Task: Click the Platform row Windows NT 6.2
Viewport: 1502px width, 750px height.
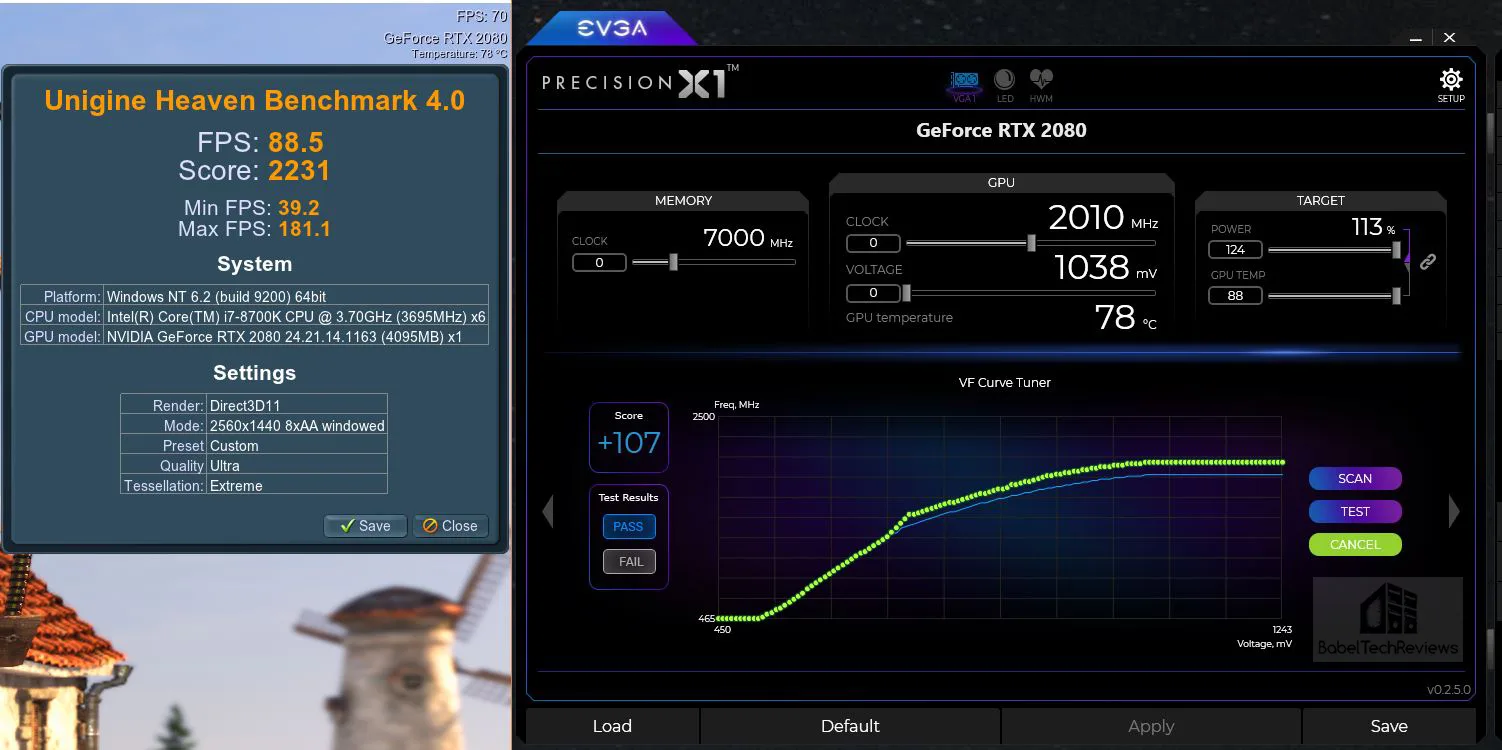Action: tap(254, 296)
